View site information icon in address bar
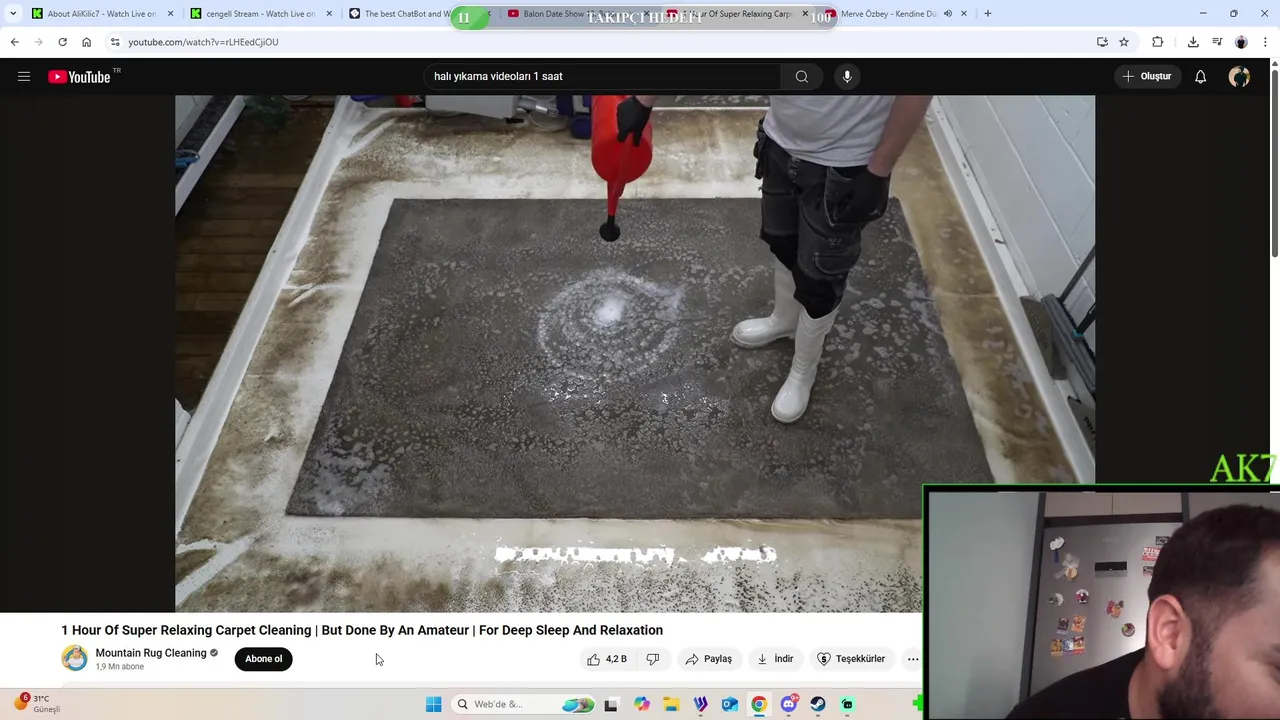The height and width of the screenshot is (720, 1280). (115, 42)
